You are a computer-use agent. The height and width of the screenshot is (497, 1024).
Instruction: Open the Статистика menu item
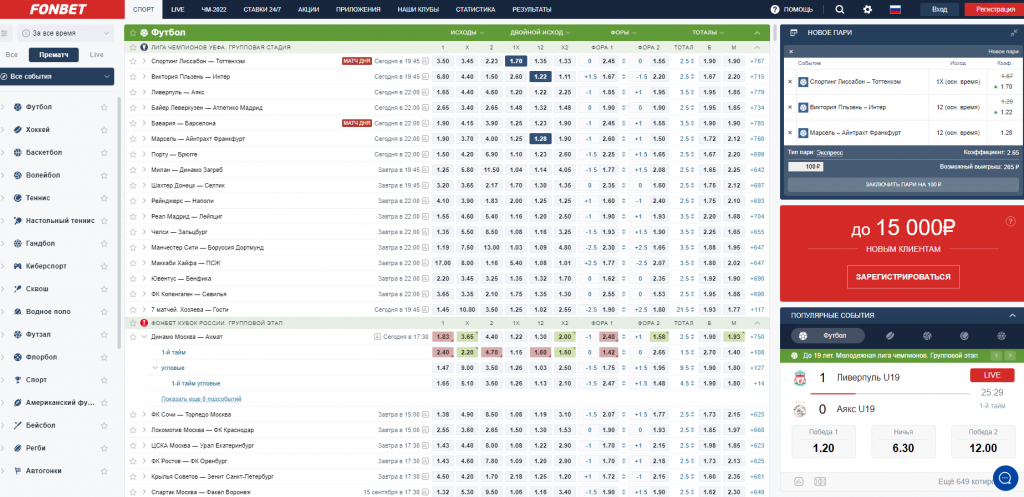click(474, 9)
